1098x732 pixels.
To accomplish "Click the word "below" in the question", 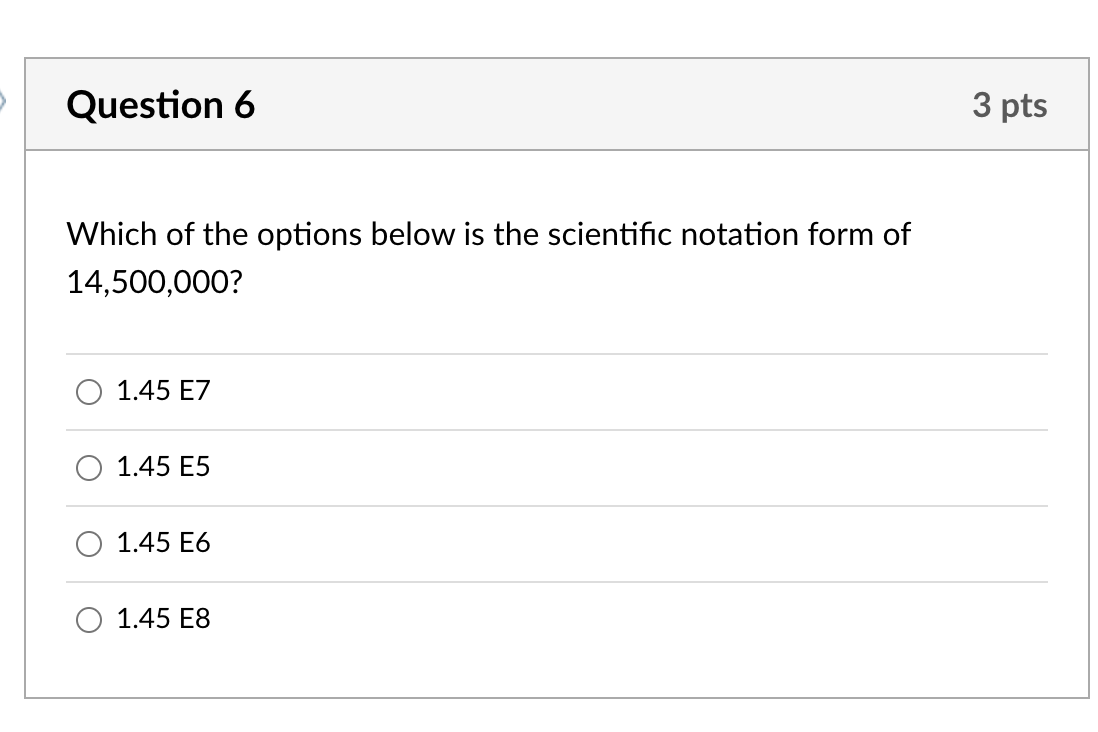I will click(x=410, y=235).
